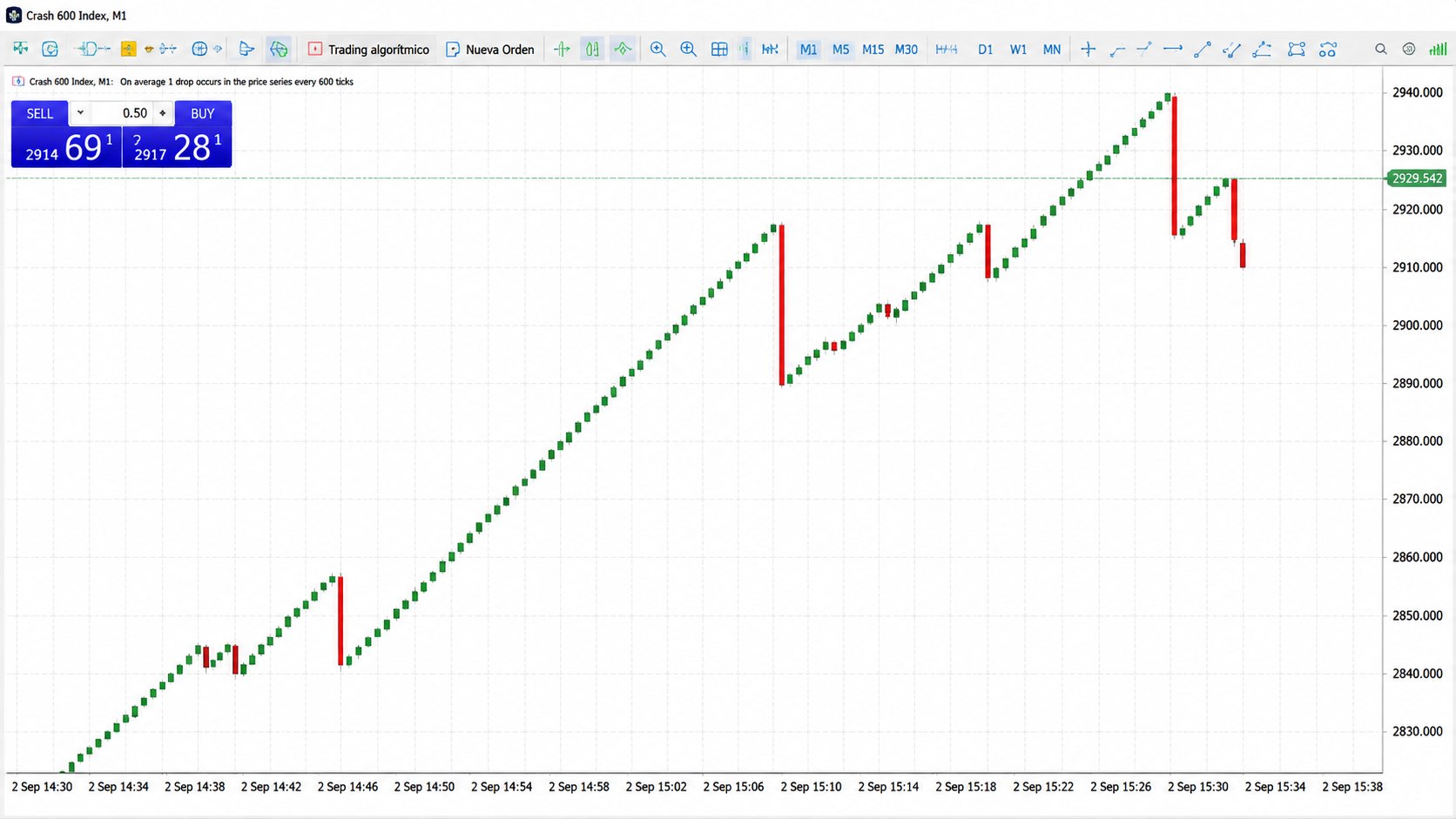Image resolution: width=1456 pixels, height=819 pixels.
Task: Open Nueva Orden dialog
Action: coord(490,50)
